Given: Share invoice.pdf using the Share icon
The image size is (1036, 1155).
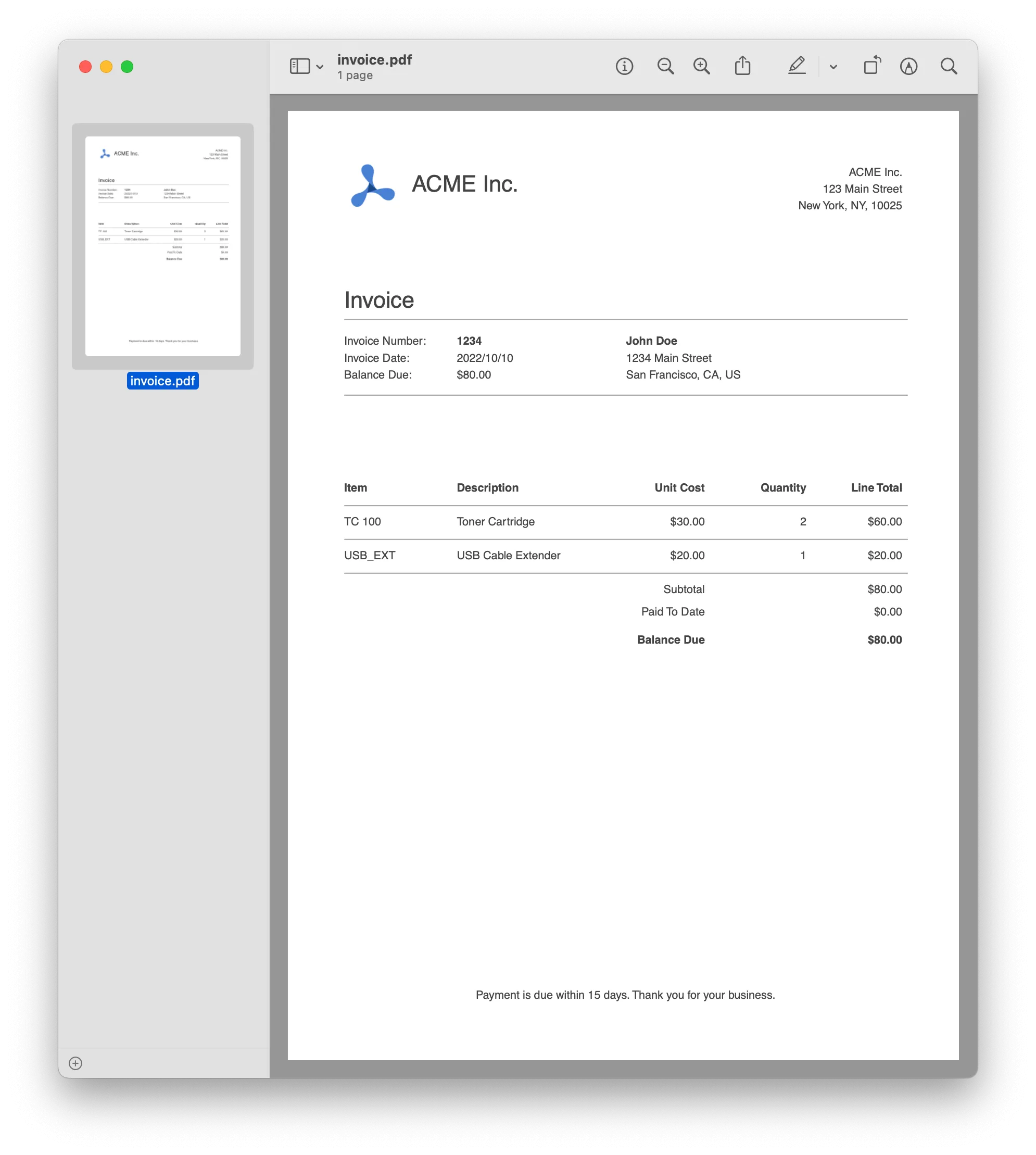Looking at the screenshot, I should (x=743, y=66).
